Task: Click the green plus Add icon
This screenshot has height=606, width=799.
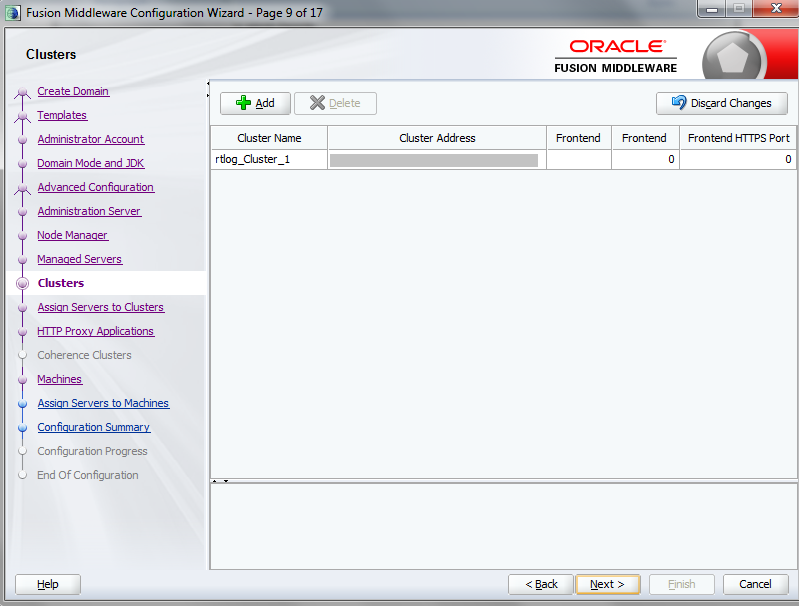Action: pyautogui.click(x=243, y=103)
